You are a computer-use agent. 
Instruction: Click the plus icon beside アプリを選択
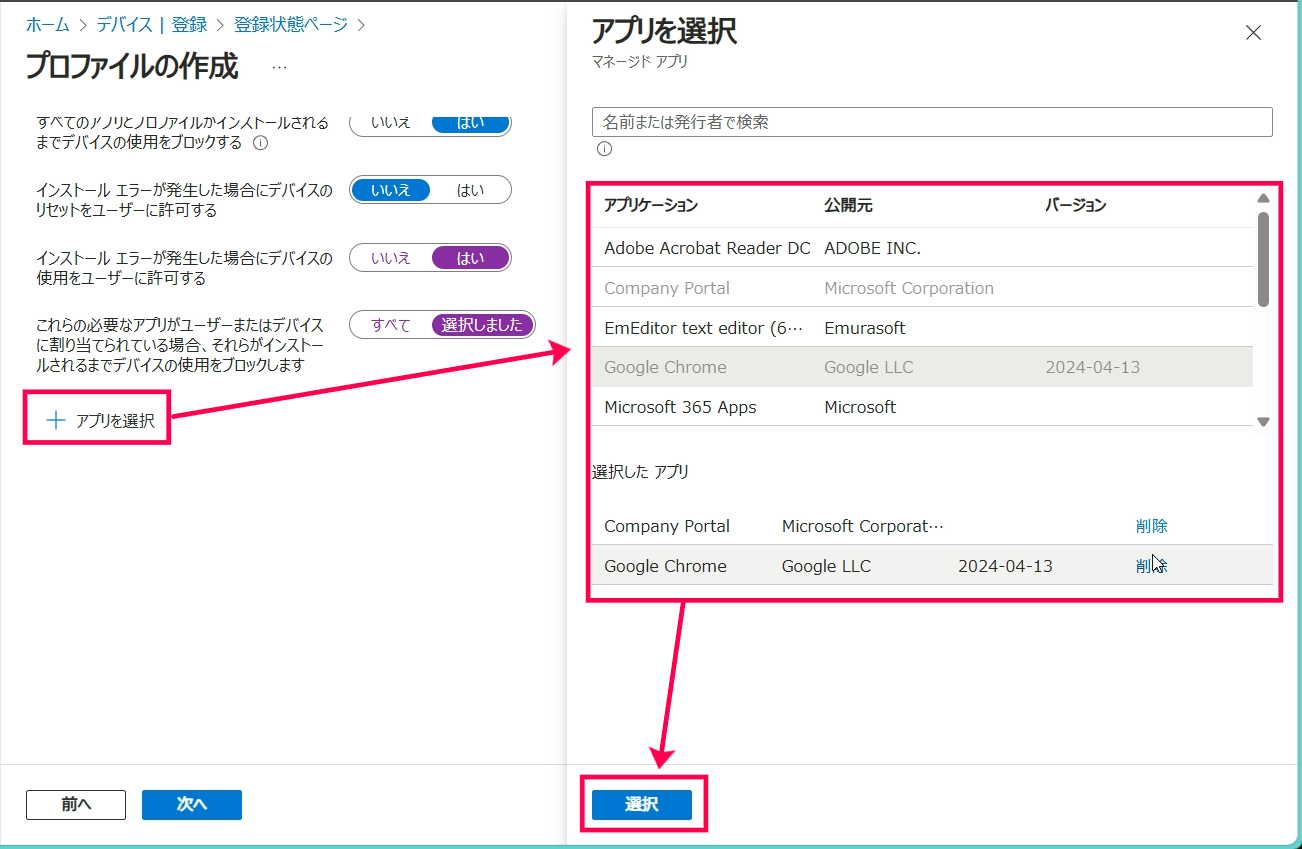click(x=56, y=421)
